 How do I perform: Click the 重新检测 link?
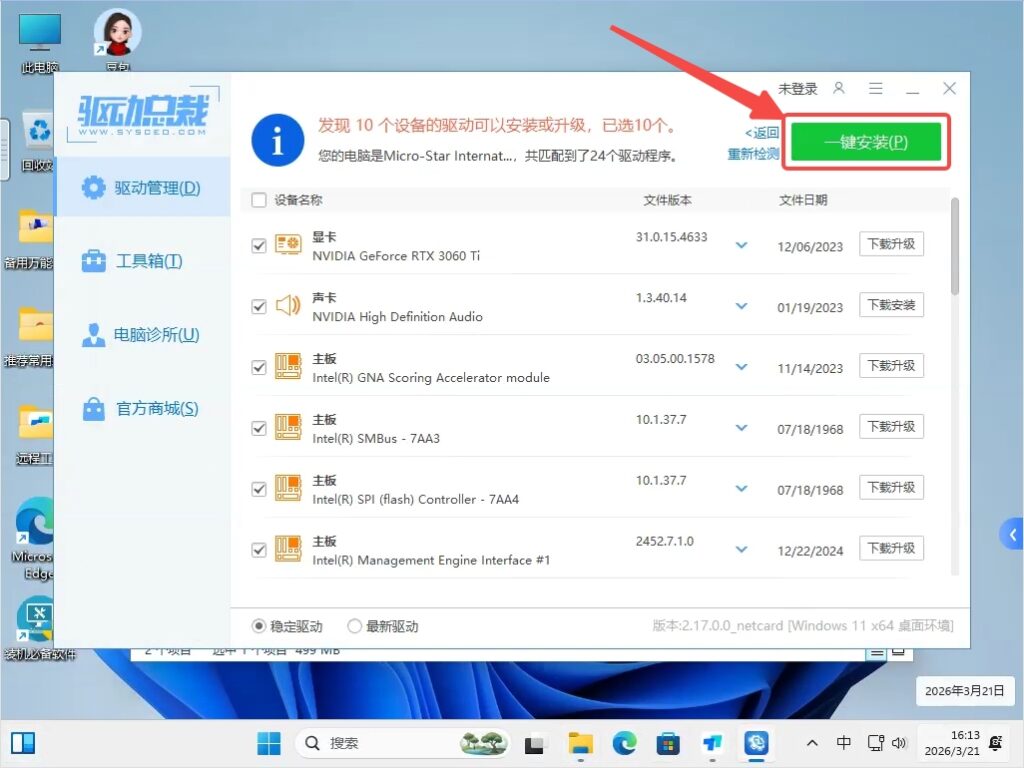click(x=753, y=154)
